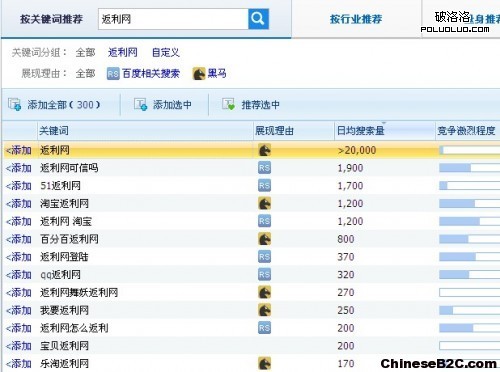Click the competition bar for 淘宝返利网
Screen dimensions: 500x372
[x=469, y=203]
